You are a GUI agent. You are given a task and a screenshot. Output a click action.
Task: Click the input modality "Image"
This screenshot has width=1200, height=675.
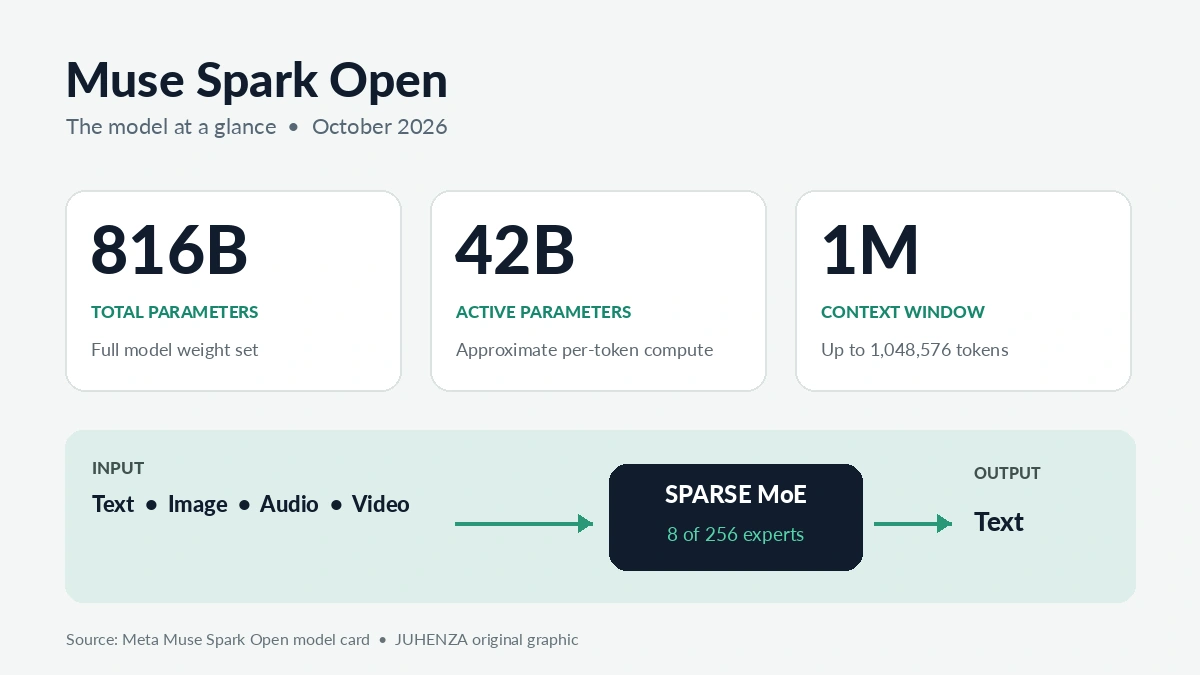point(198,504)
